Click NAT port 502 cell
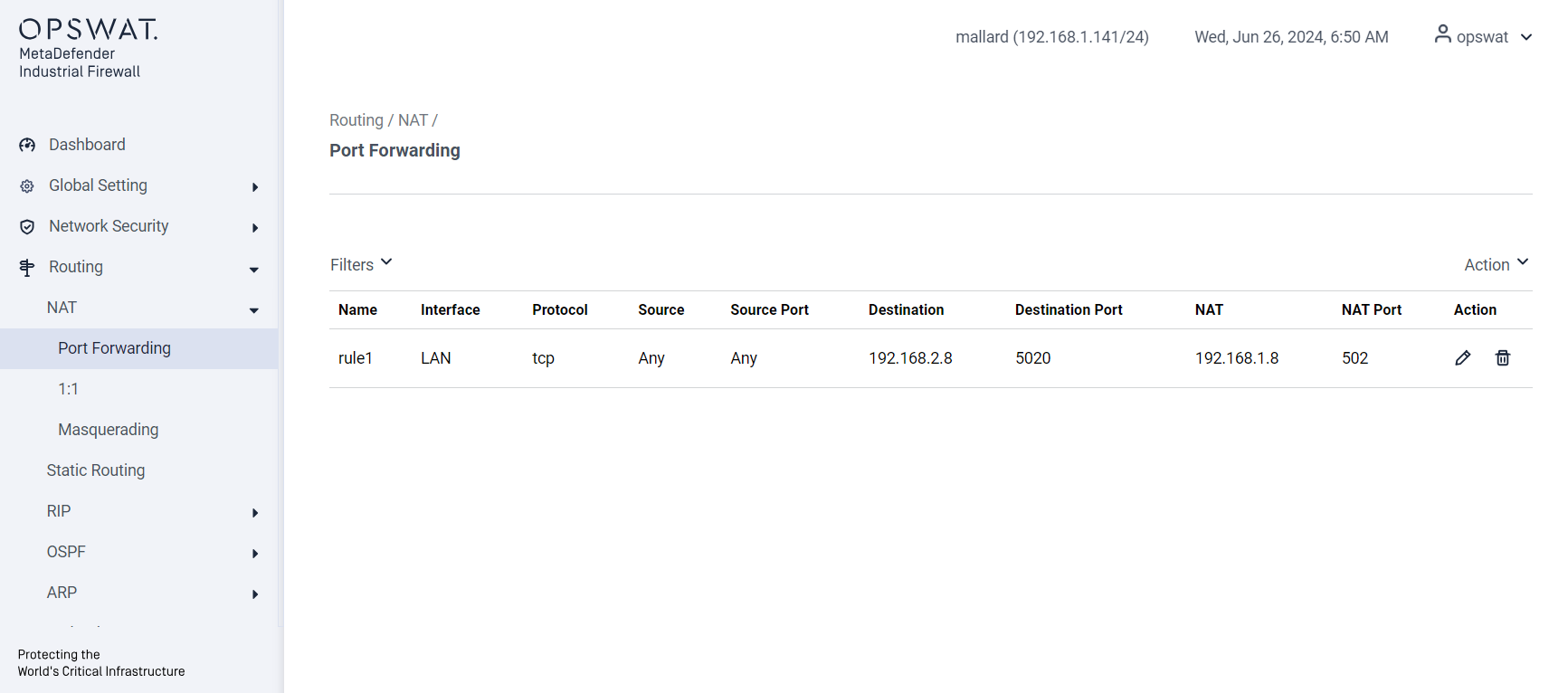The width and height of the screenshot is (1568, 693). coord(1354,358)
